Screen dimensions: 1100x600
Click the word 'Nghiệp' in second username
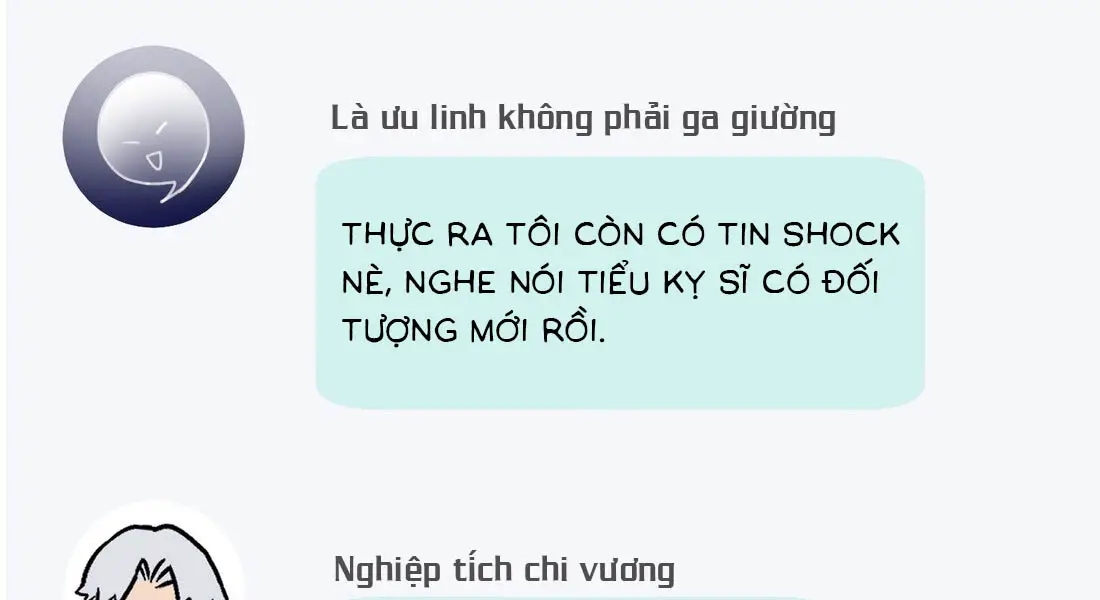(387, 570)
